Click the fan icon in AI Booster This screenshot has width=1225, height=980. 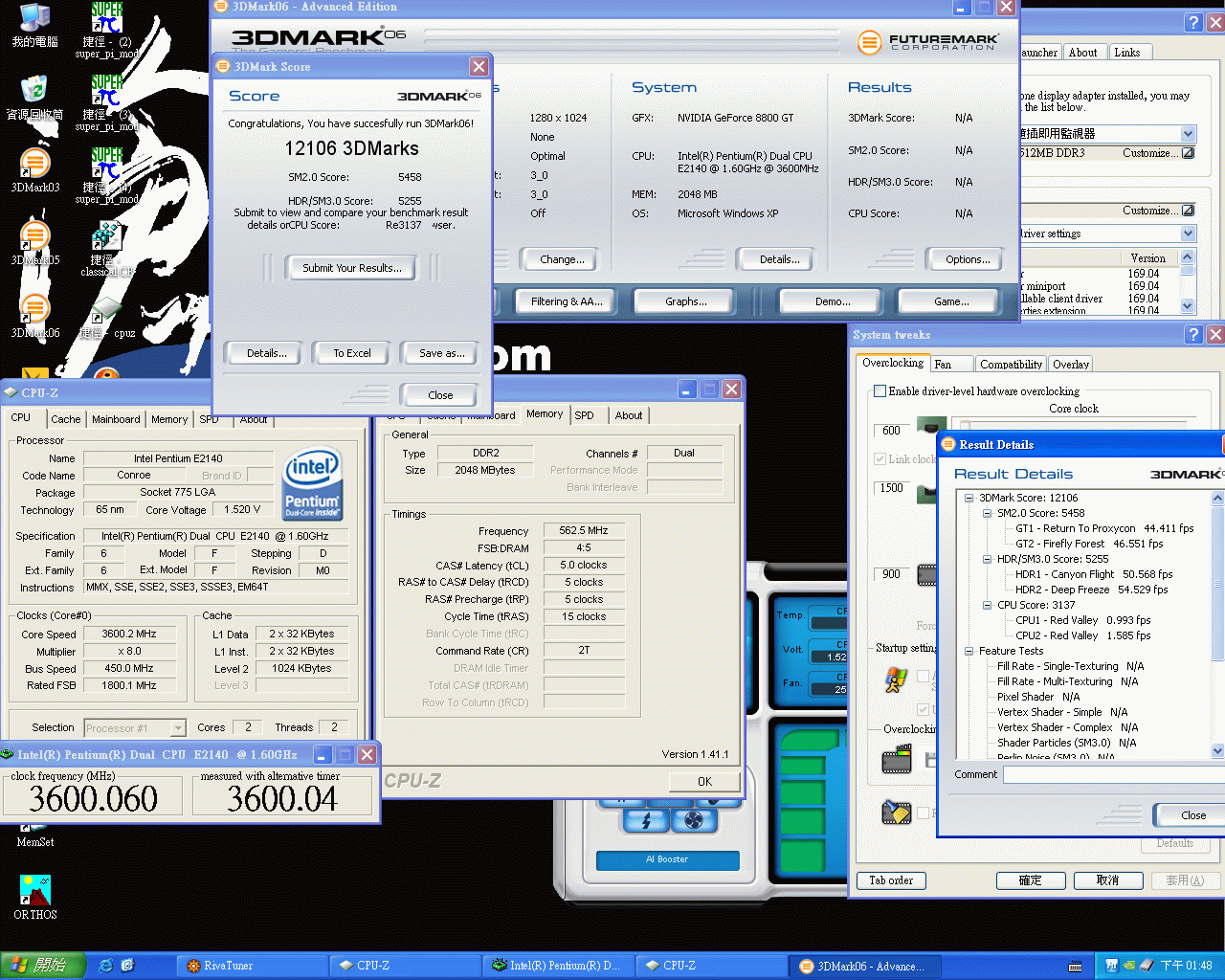(x=695, y=820)
